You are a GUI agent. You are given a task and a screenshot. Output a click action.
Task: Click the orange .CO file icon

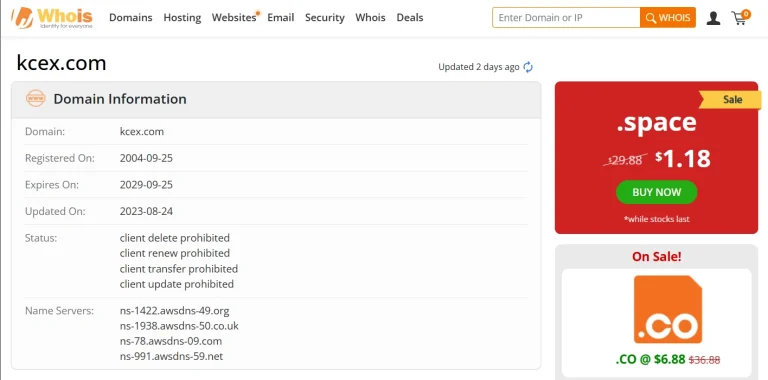point(668,309)
